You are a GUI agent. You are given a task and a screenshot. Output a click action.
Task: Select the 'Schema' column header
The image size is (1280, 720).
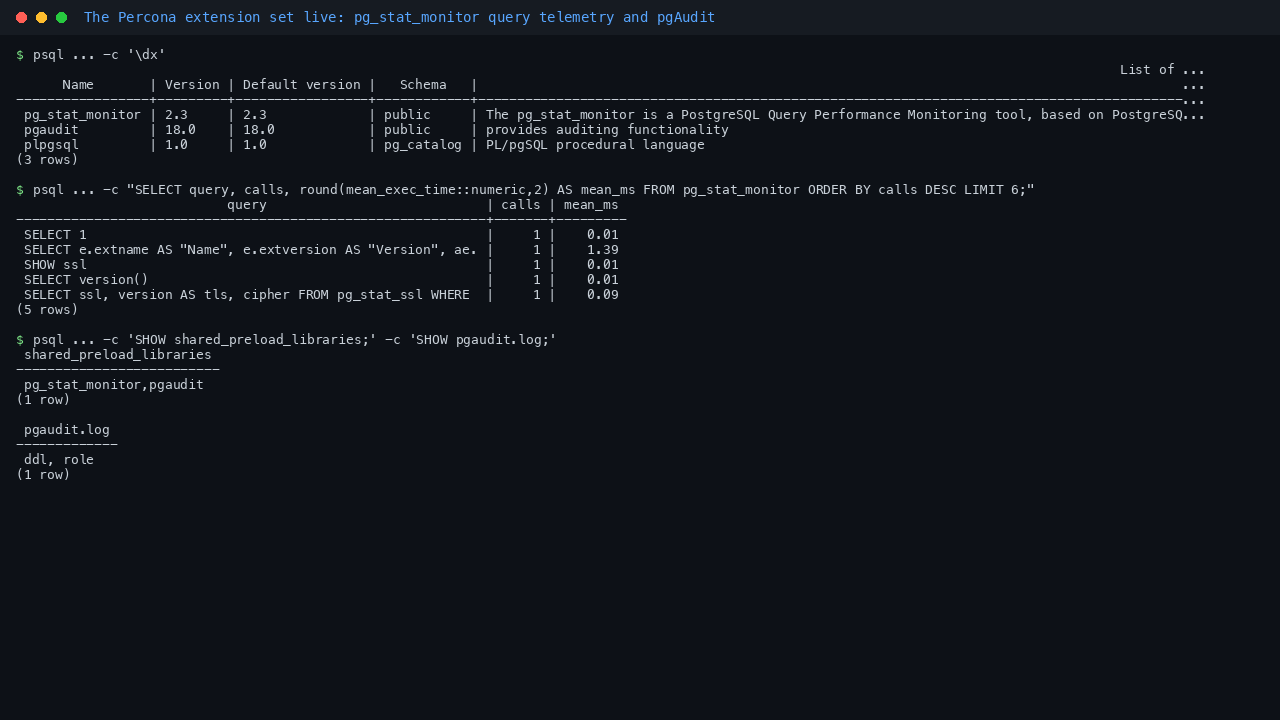(423, 85)
